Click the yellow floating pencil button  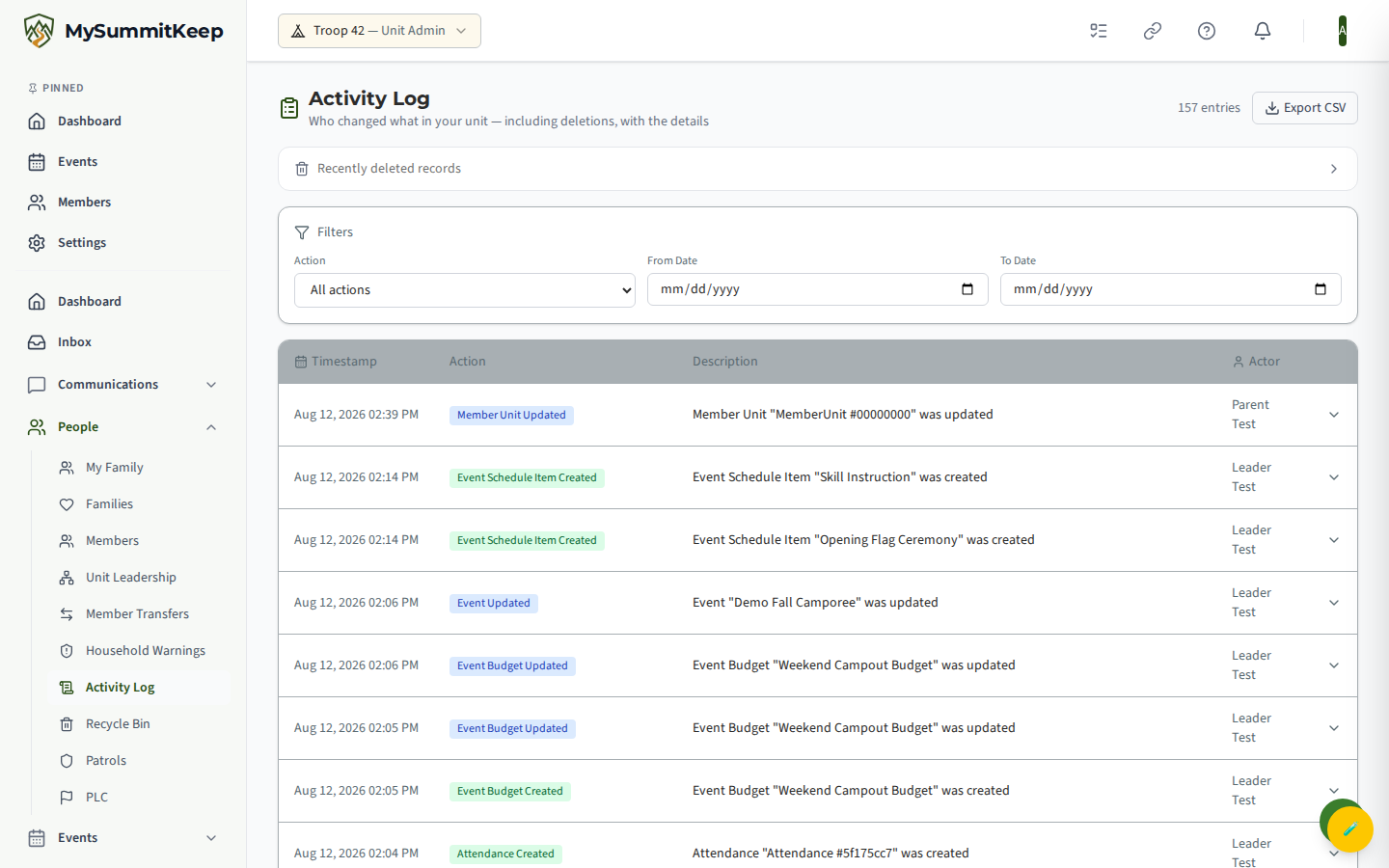click(x=1350, y=828)
